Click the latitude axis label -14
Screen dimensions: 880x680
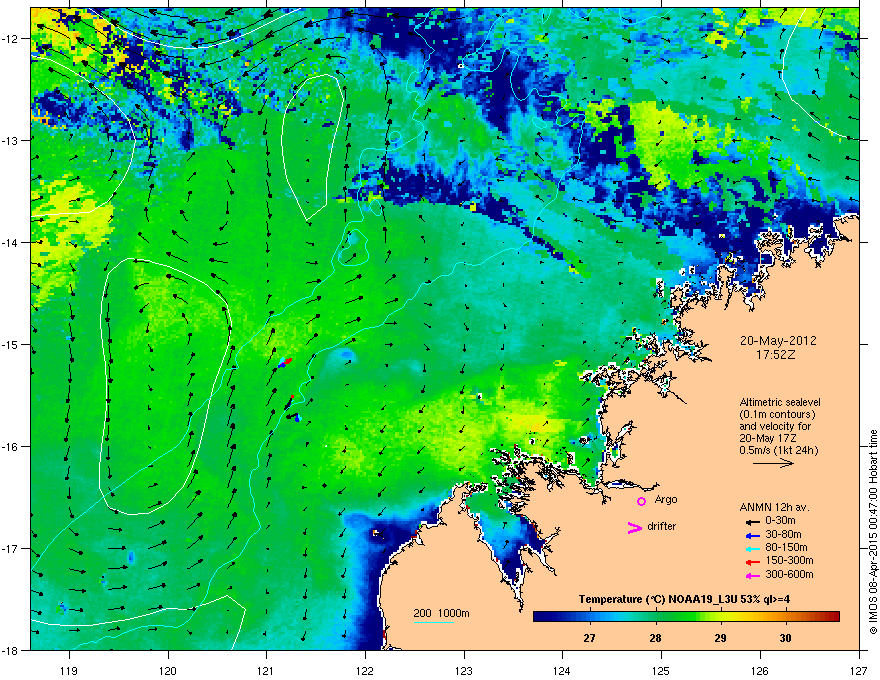coord(11,243)
